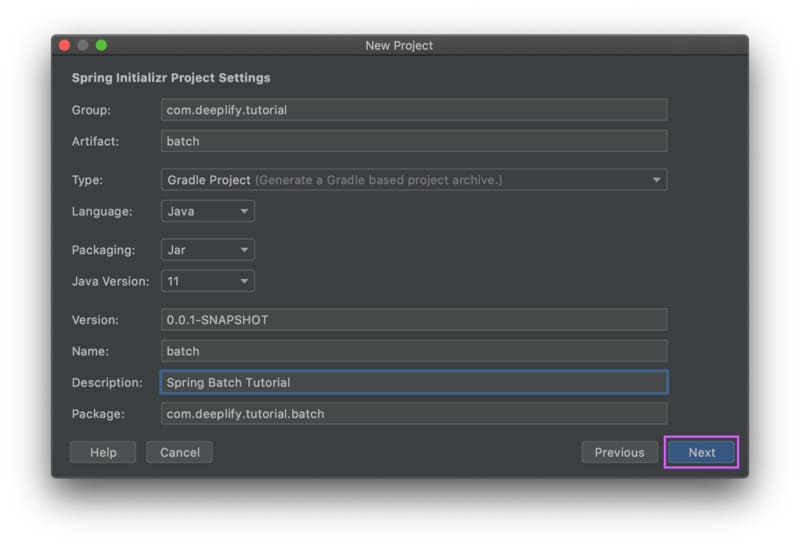Click the New Project window title bar

tap(399, 46)
